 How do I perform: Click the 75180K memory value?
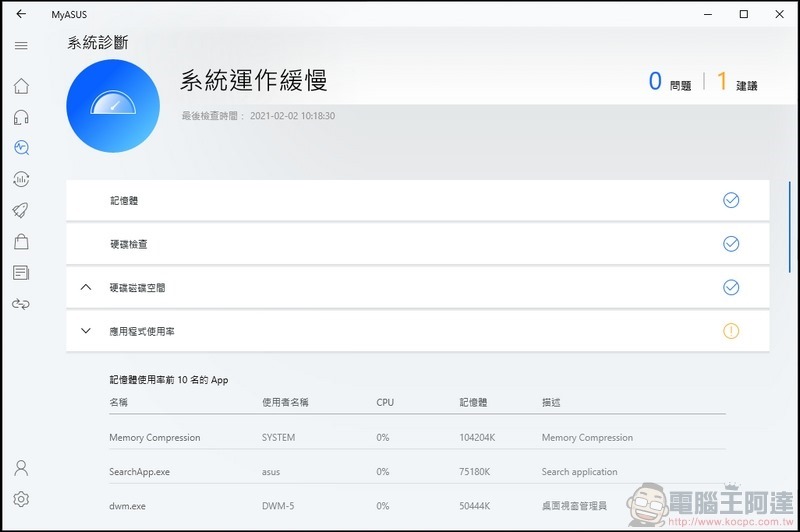(474, 472)
